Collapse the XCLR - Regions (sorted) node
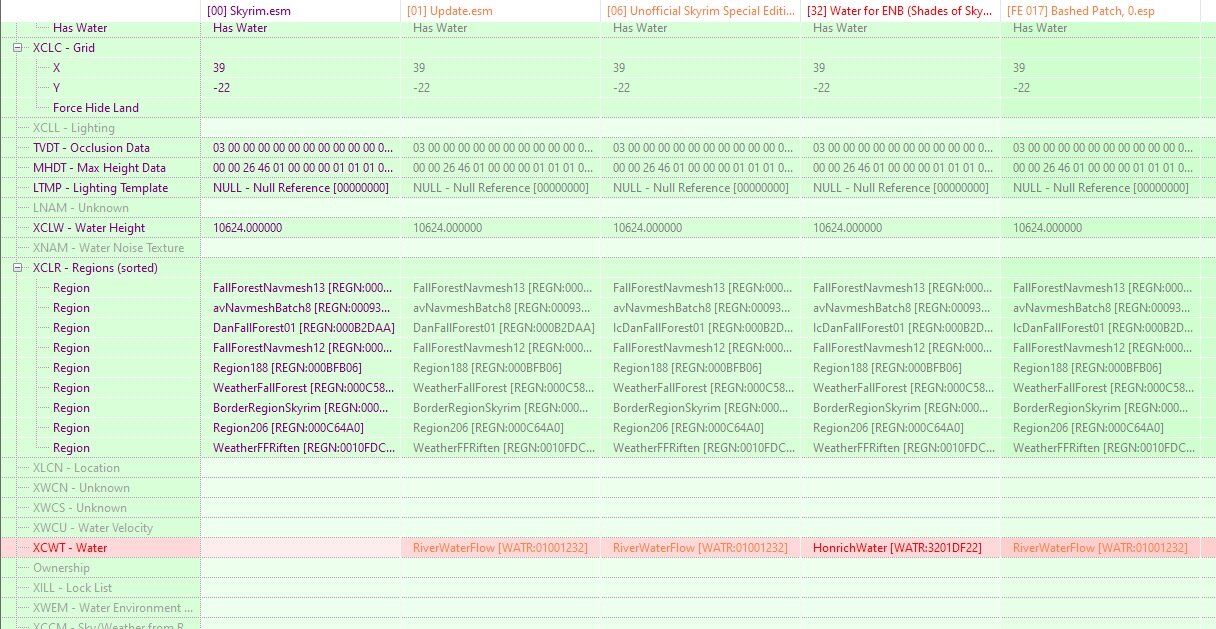 (x=18, y=268)
